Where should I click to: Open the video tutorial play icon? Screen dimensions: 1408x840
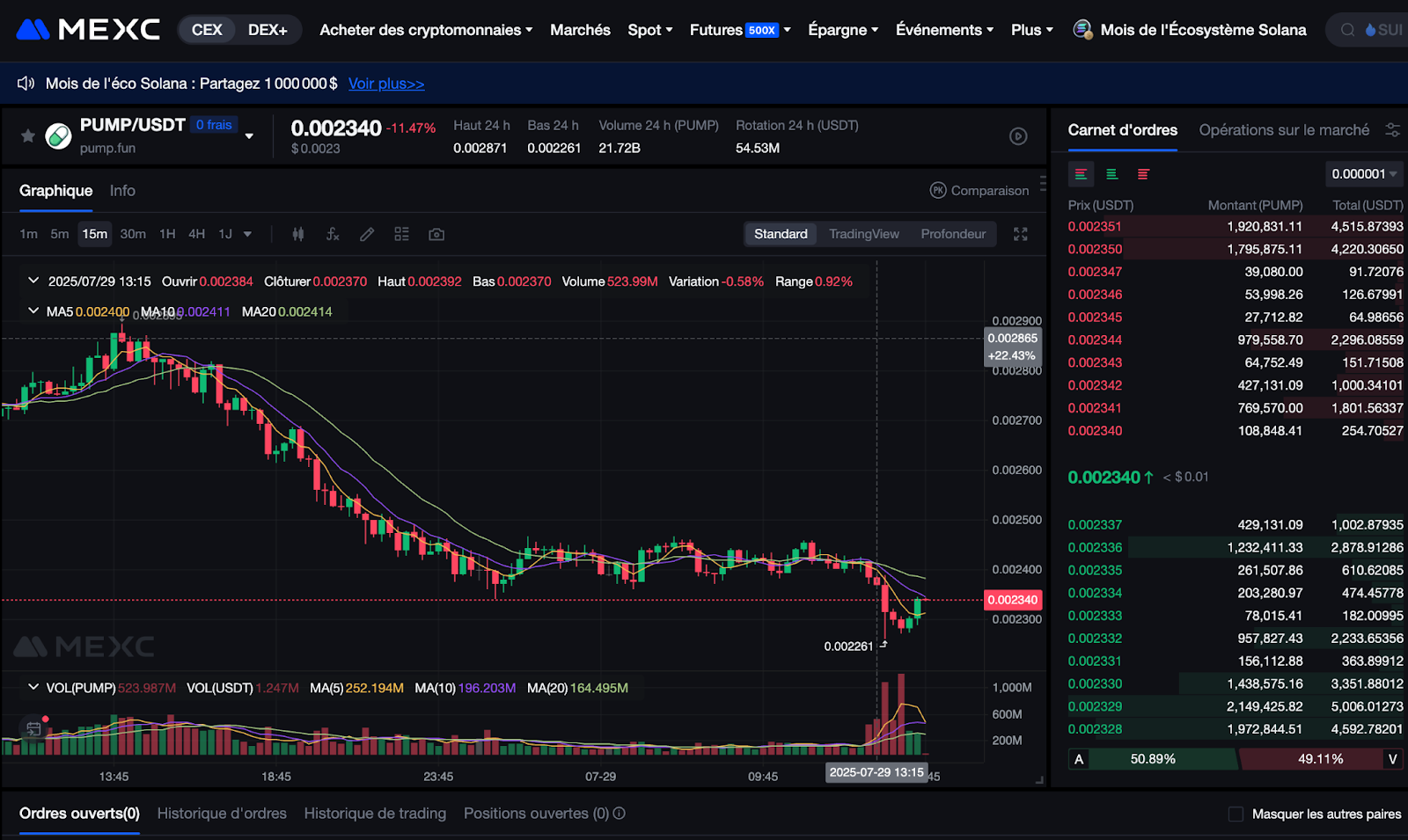[x=1018, y=136]
